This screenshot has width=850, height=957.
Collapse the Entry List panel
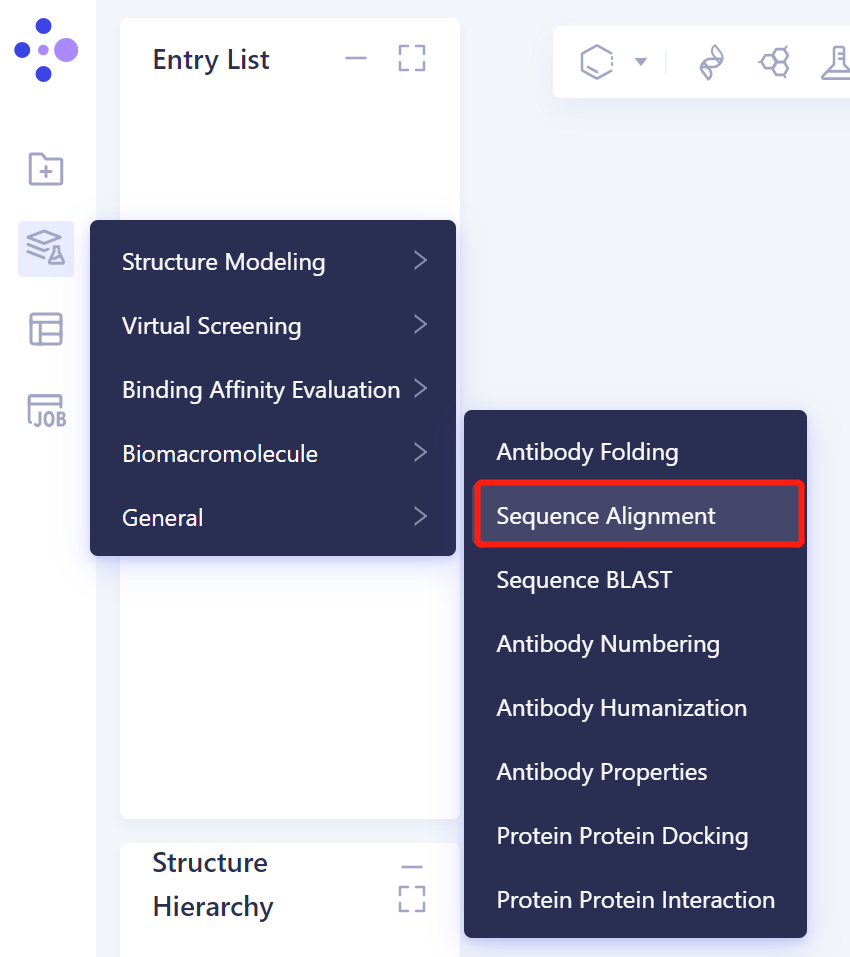coord(356,58)
